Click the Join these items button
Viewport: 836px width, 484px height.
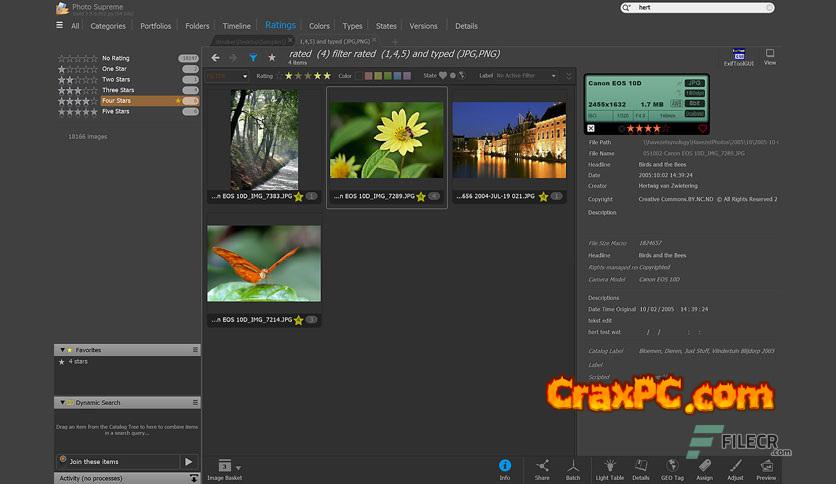95,461
